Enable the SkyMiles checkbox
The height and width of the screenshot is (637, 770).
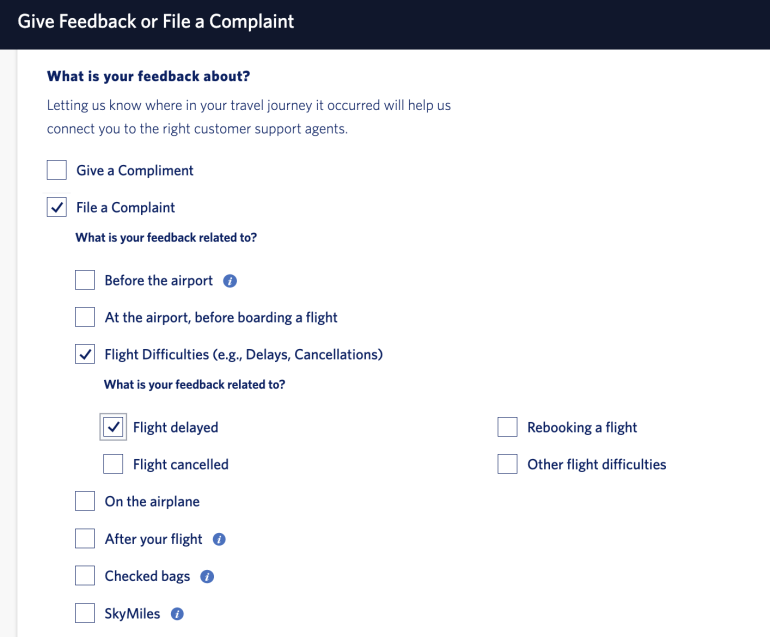pyautogui.click(x=85, y=613)
